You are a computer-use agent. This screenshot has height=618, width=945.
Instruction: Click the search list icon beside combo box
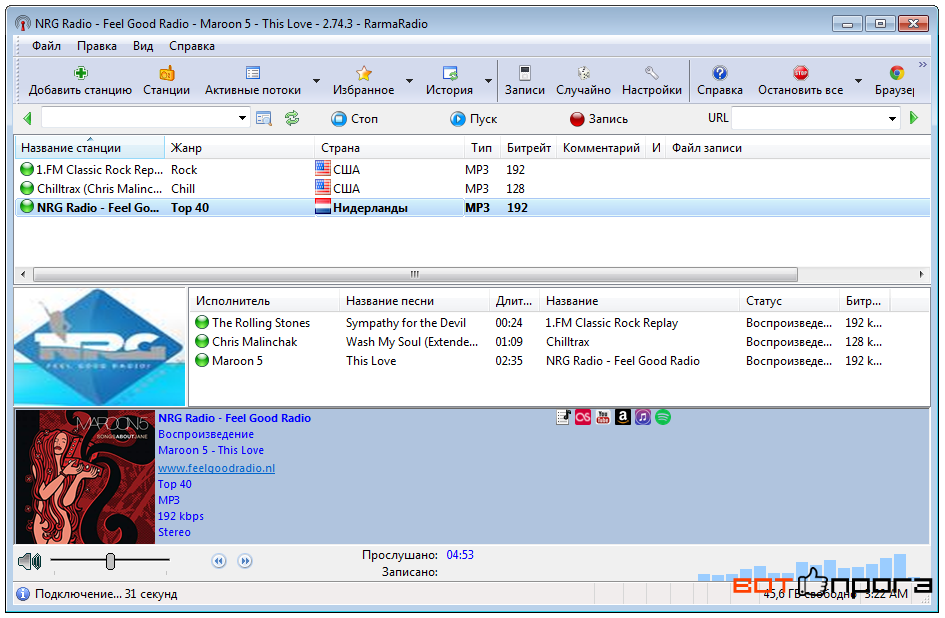263,118
